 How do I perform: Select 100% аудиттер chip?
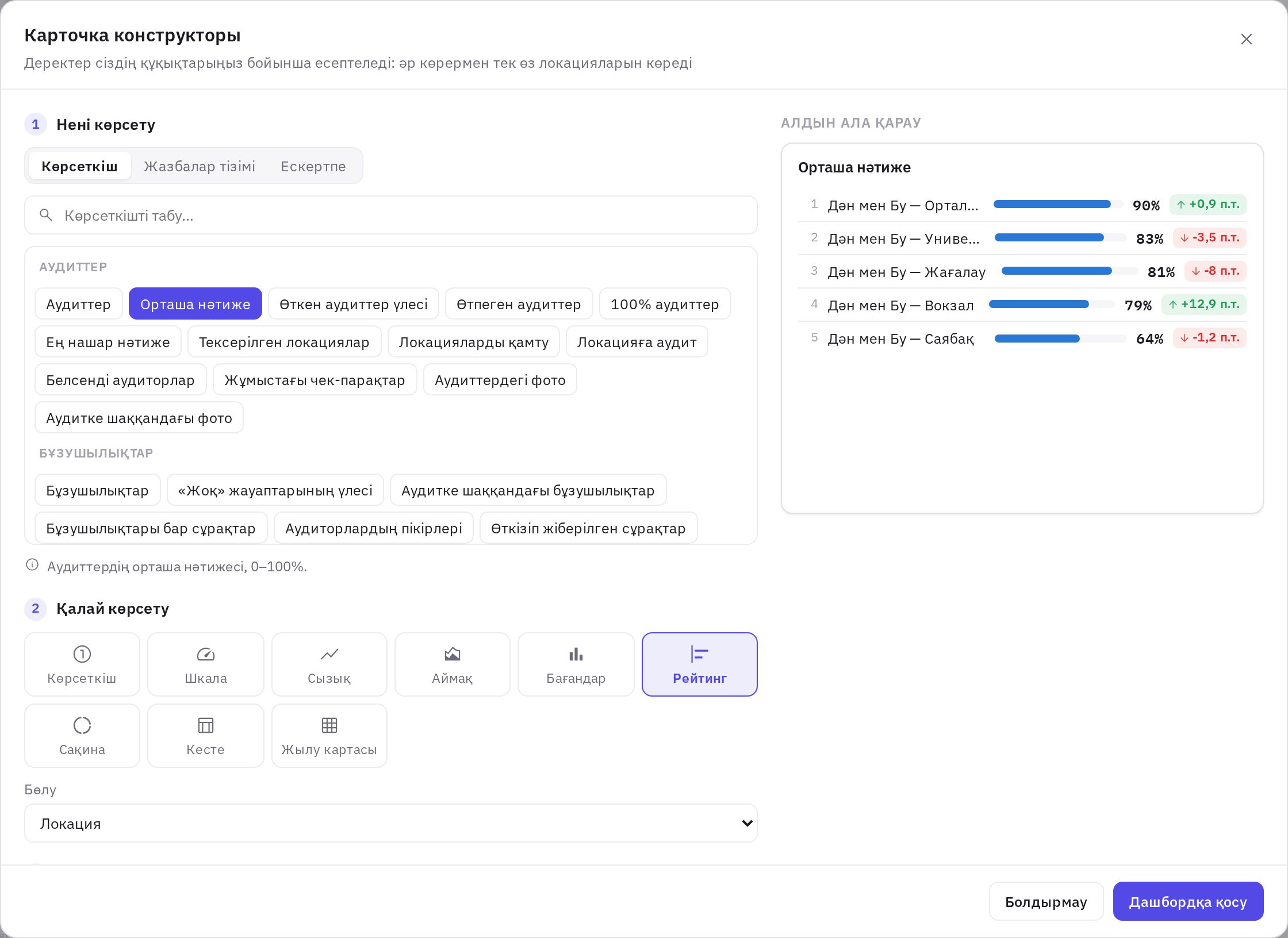pyautogui.click(x=665, y=304)
